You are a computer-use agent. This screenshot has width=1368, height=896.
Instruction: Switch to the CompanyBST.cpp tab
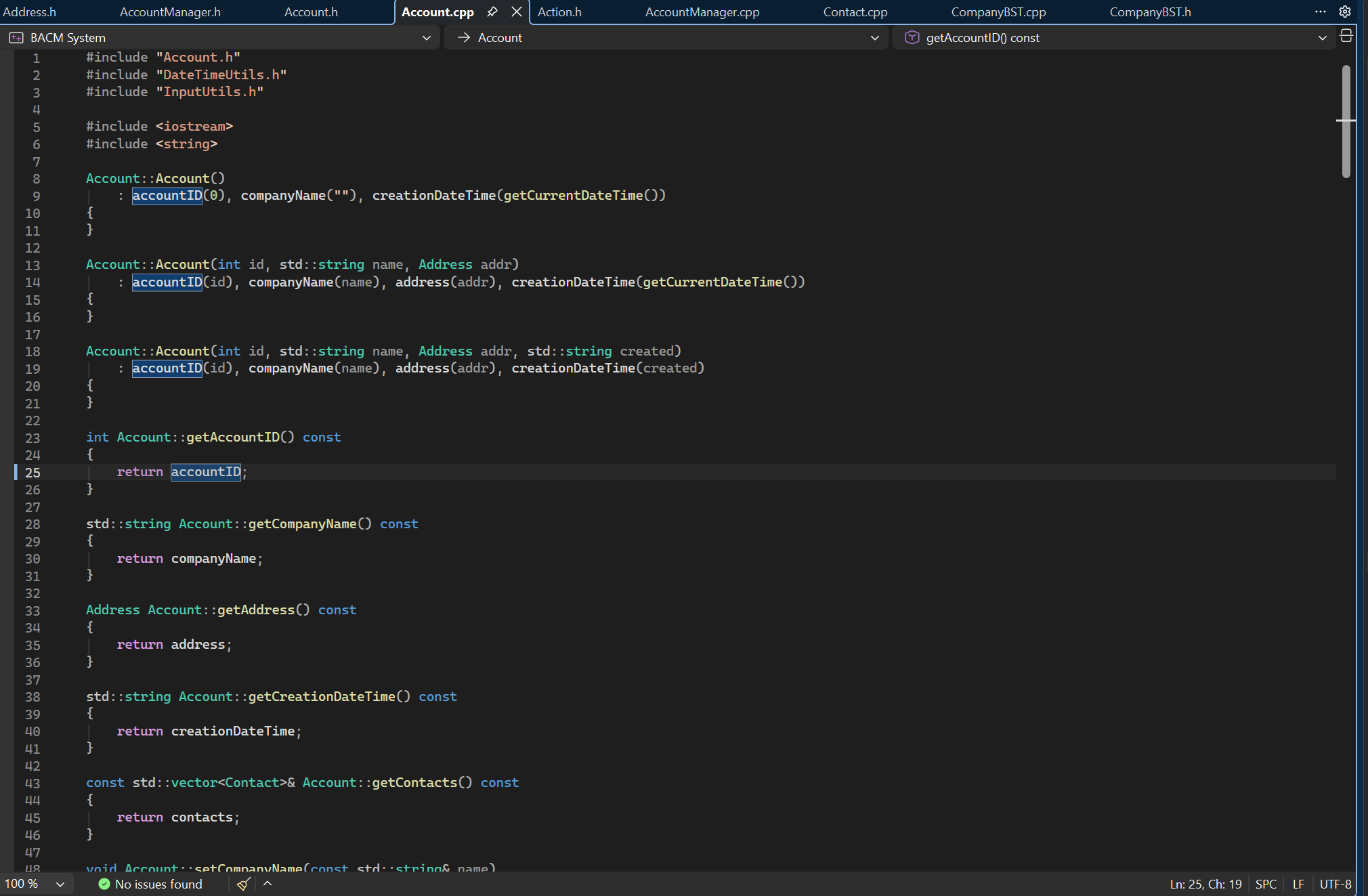998,12
